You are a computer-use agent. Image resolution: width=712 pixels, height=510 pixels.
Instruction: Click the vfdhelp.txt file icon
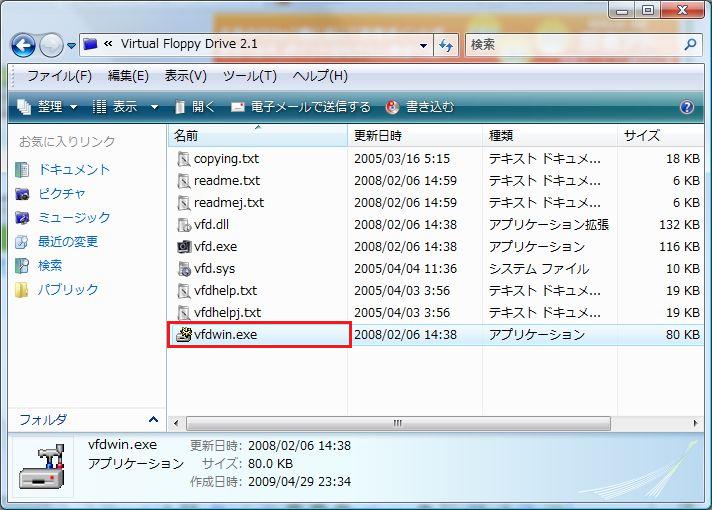pyautogui.click(x=183, y=291)
